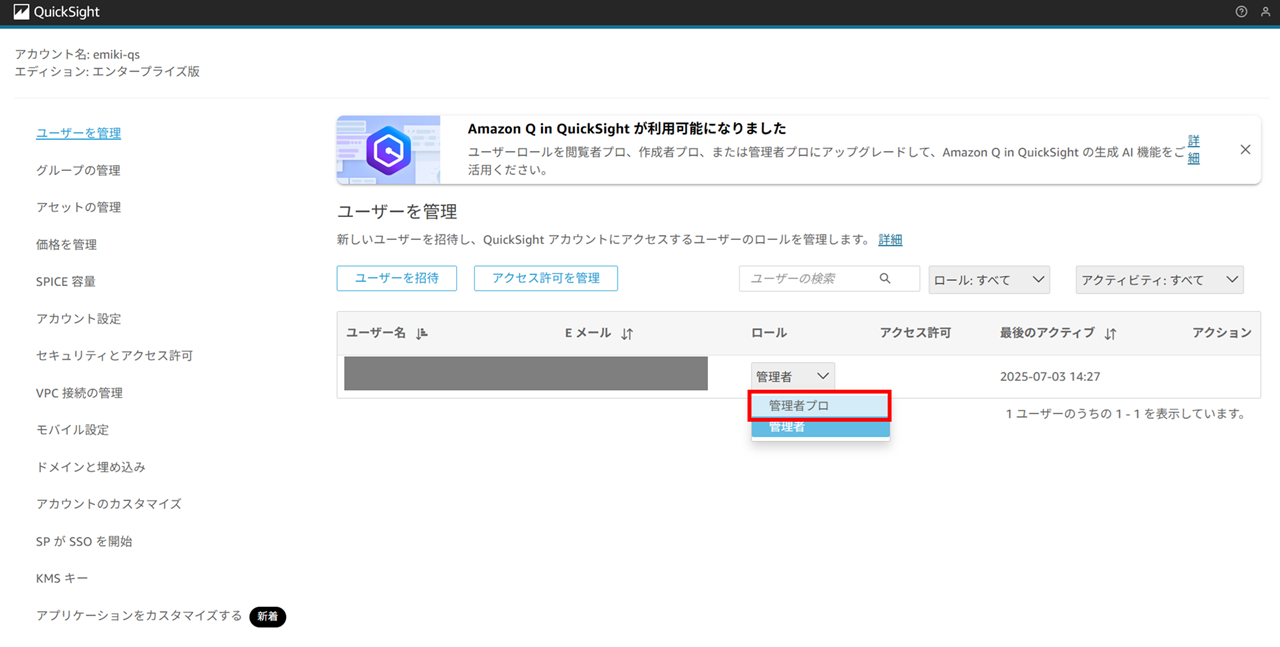Open アカウント設定 sidebar item

click(78, 319)
